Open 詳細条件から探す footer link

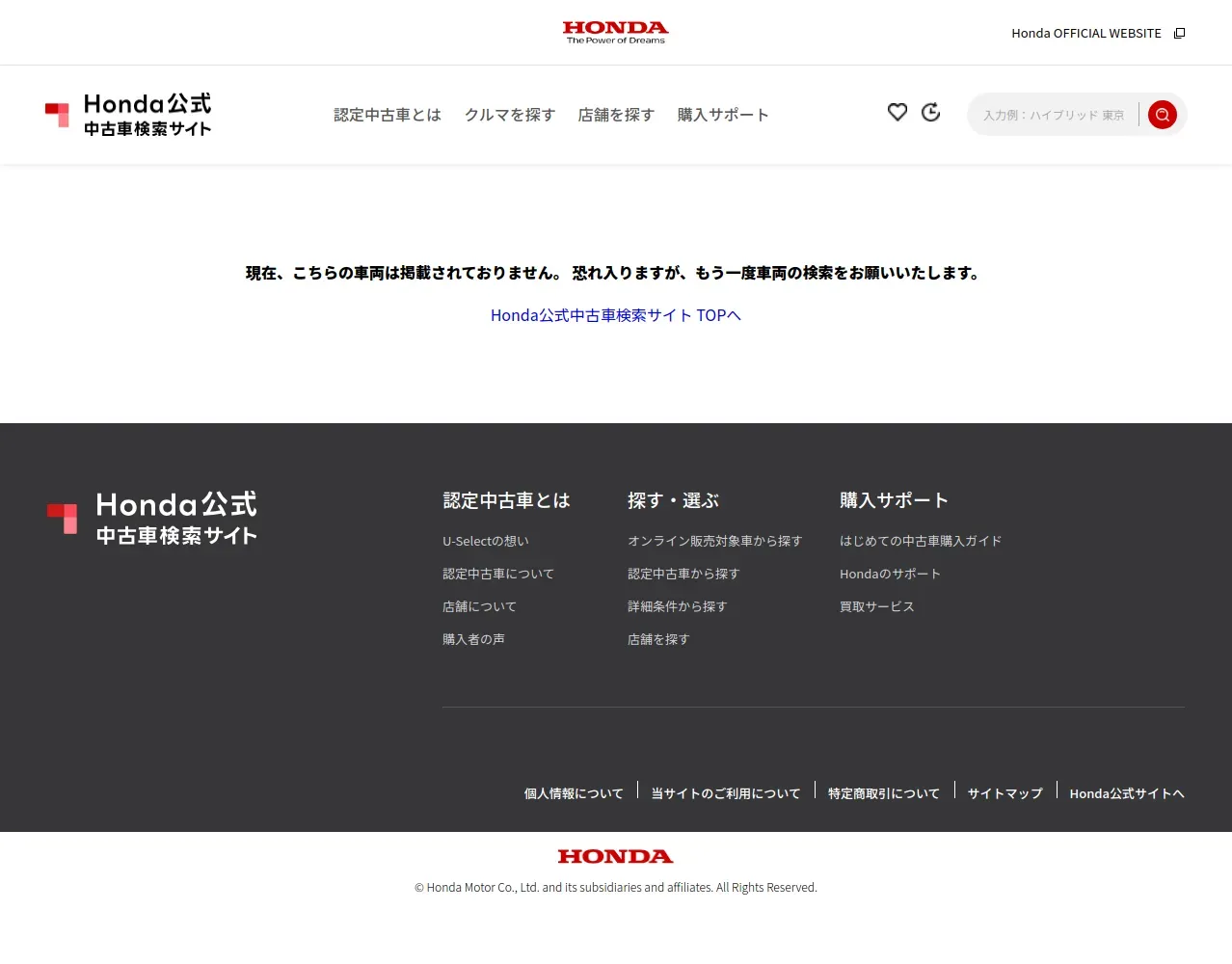pos(678,606)
